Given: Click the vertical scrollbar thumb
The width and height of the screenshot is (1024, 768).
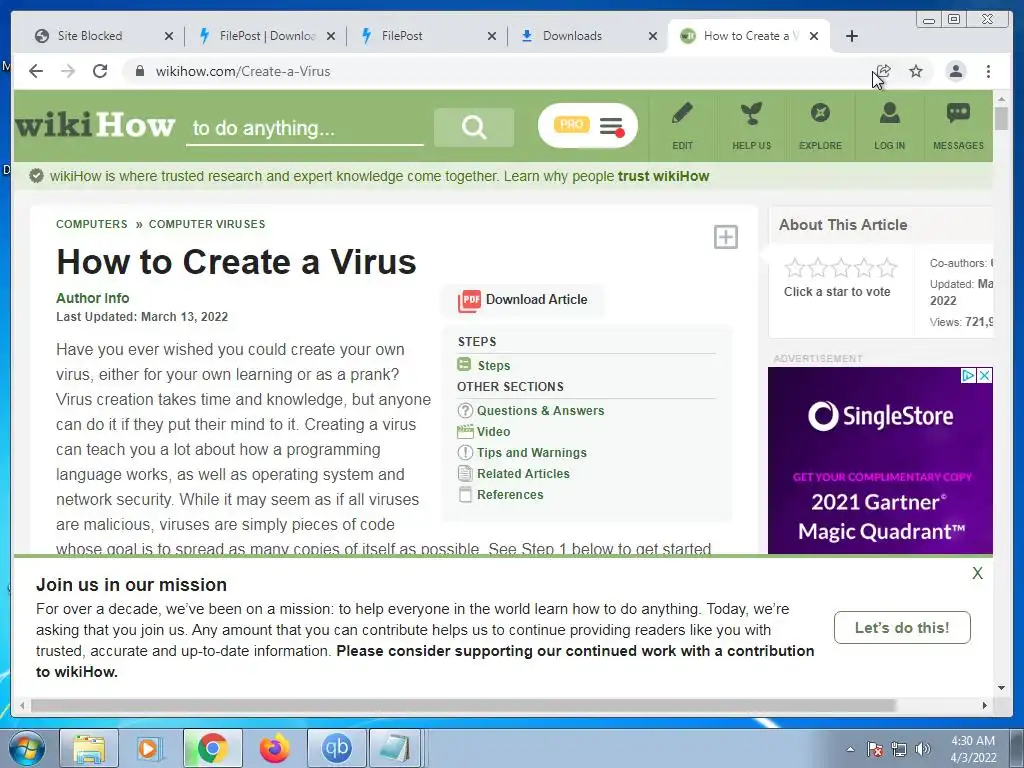Looking at the screenshot, I should point(1001,119).
